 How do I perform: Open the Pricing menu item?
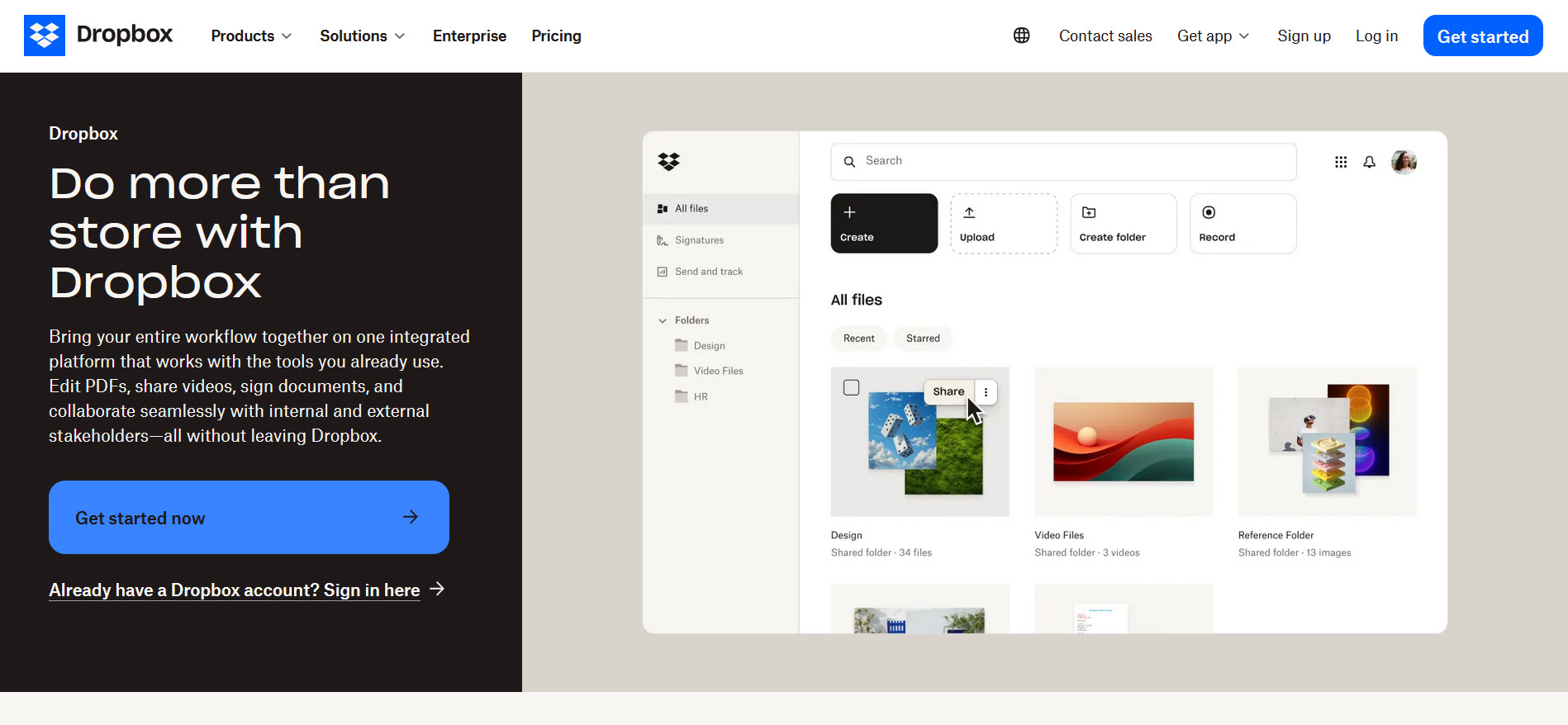tap(556, 36)
